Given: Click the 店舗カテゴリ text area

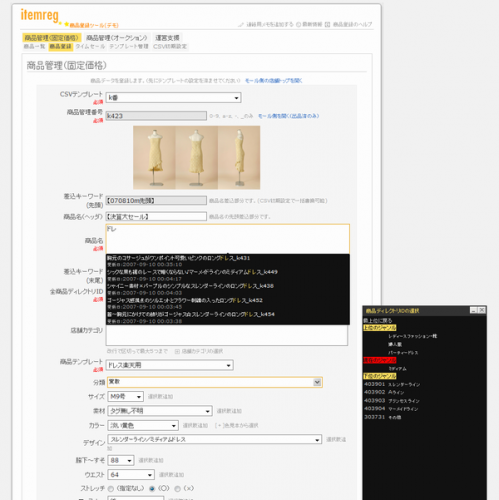Looking at the screenshot, I should click(227, 335).
